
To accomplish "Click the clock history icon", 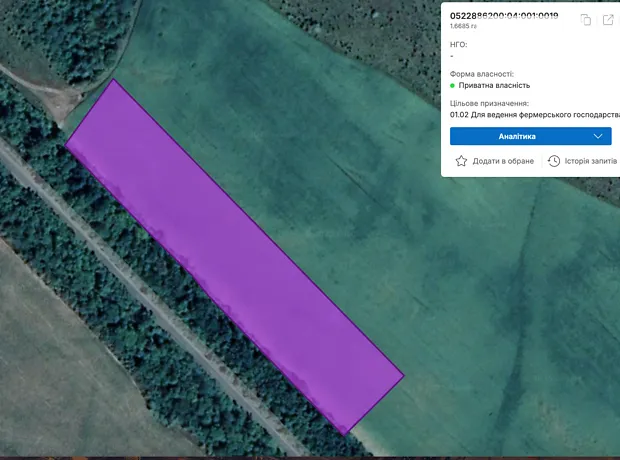I will point(553,161).
